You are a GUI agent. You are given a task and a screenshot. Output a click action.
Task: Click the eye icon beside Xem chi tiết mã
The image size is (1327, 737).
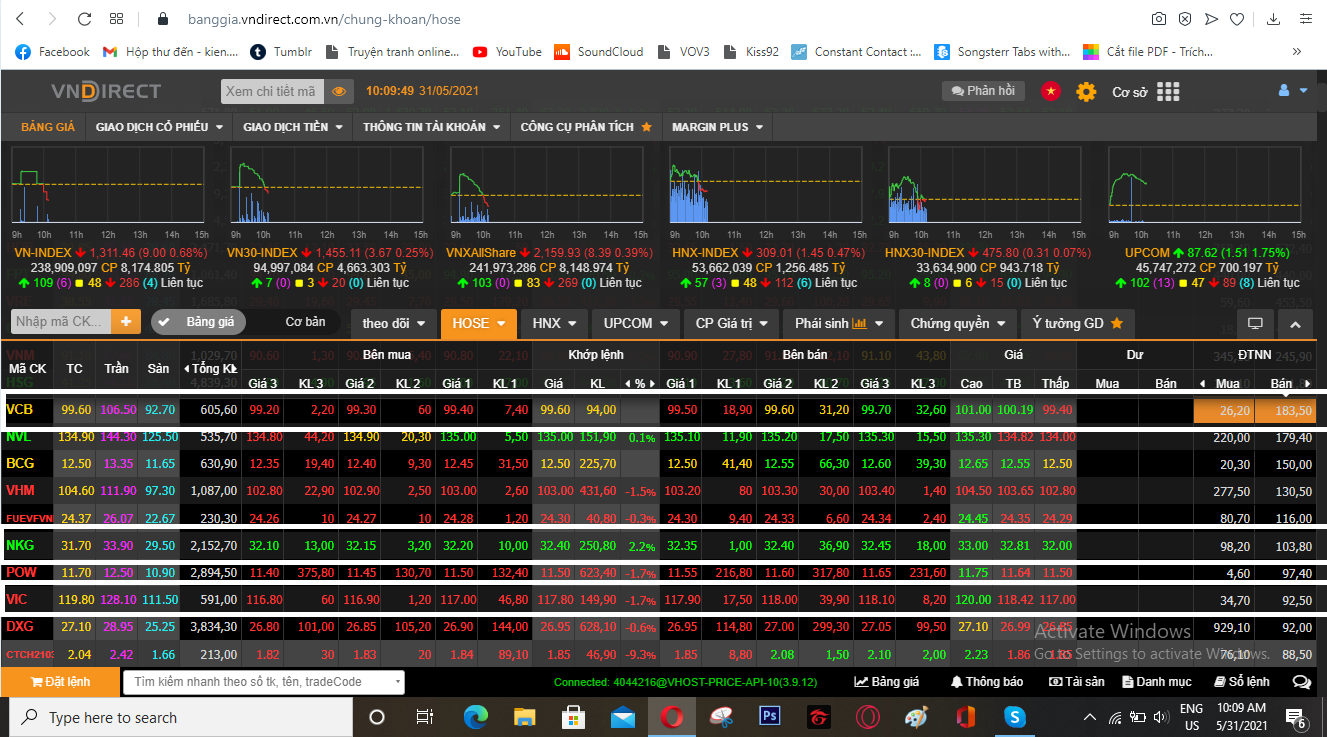point(339,92)
